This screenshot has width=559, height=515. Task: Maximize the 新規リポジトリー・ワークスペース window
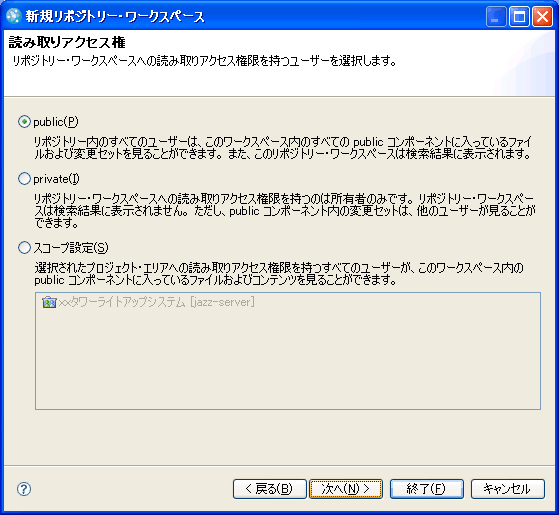(x=519, y=16)
